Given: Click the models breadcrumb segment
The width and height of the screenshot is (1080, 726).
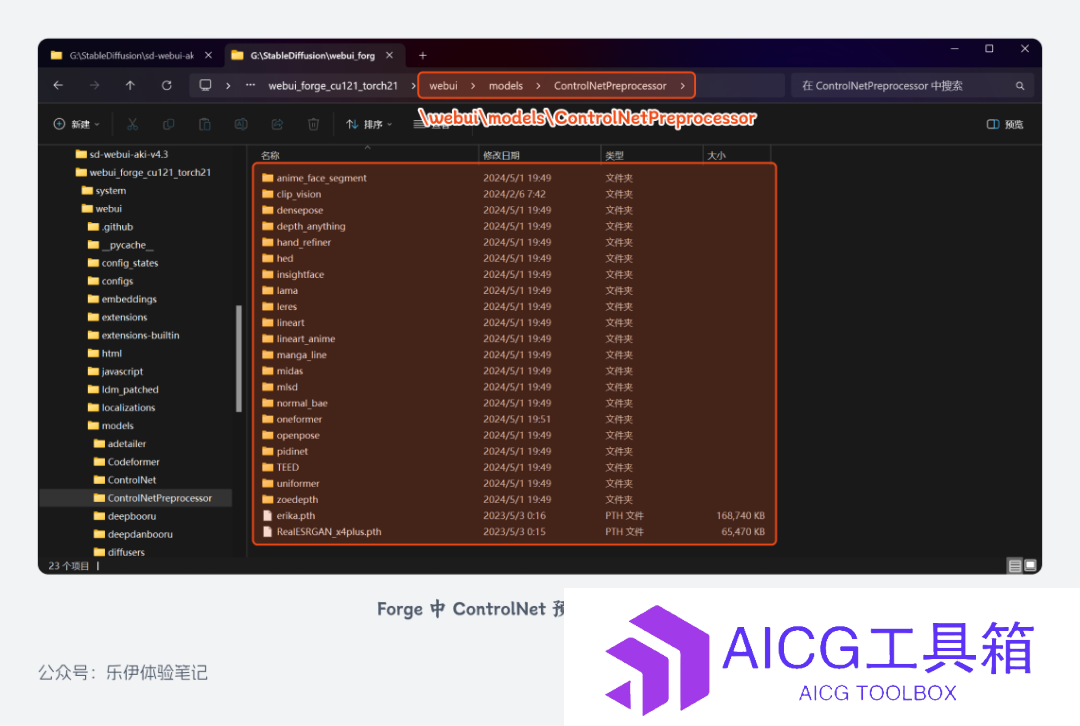Looking at the screenshot, I should pos(506,86).
